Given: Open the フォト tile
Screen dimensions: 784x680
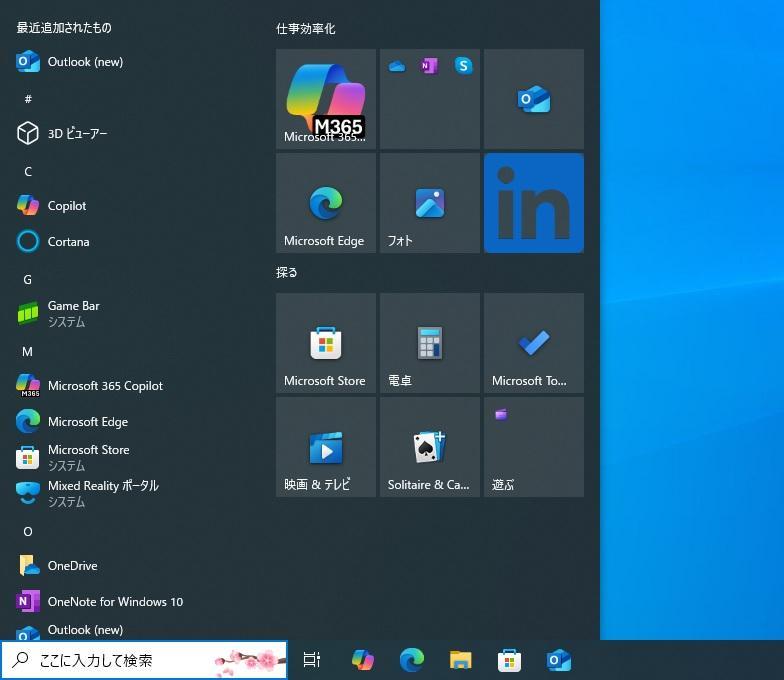Looking at the screenshot, I should 430,203.
